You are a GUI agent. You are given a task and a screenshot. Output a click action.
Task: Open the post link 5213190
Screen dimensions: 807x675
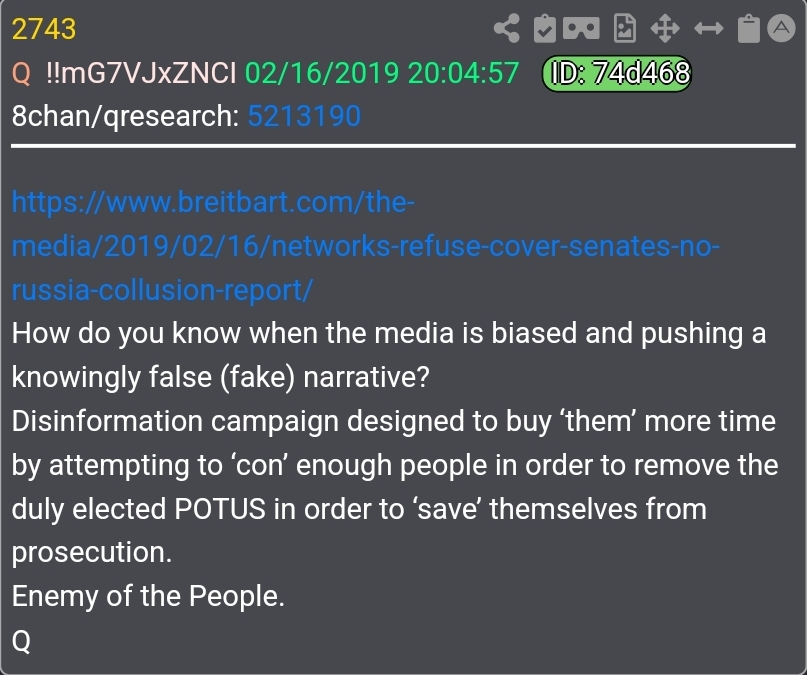(304, 116)
